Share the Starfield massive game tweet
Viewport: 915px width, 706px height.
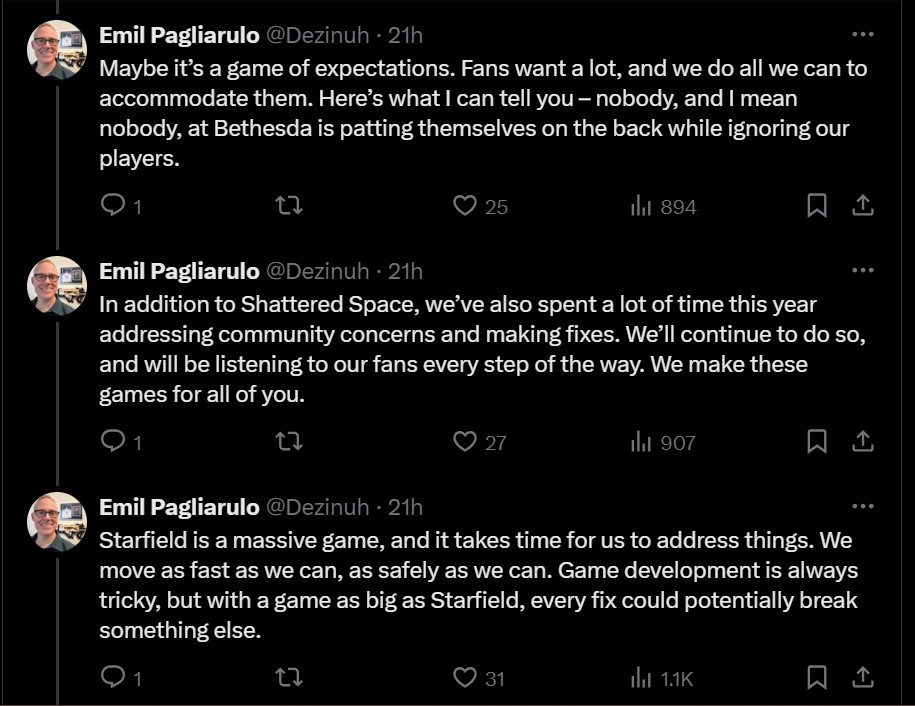coord(862,677)
